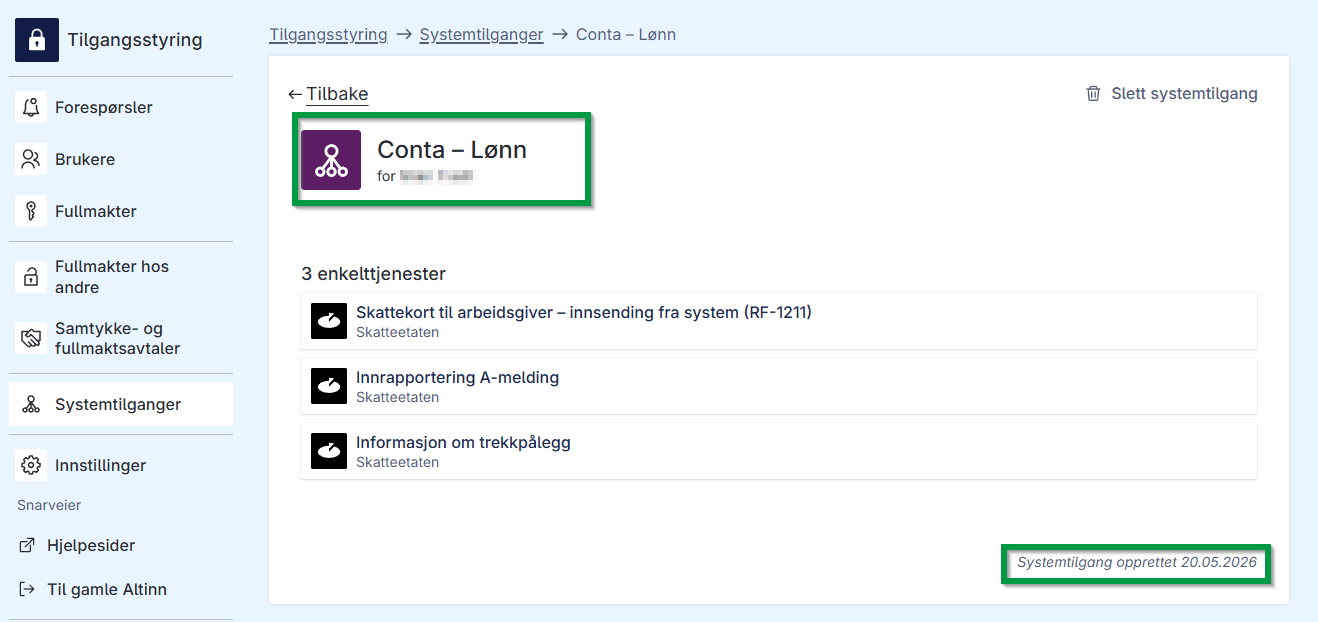Click Systemtilgang opprettet 20.05.2026 text
This screenshot has width=1318, height=622.
[x=1137, y=563]
